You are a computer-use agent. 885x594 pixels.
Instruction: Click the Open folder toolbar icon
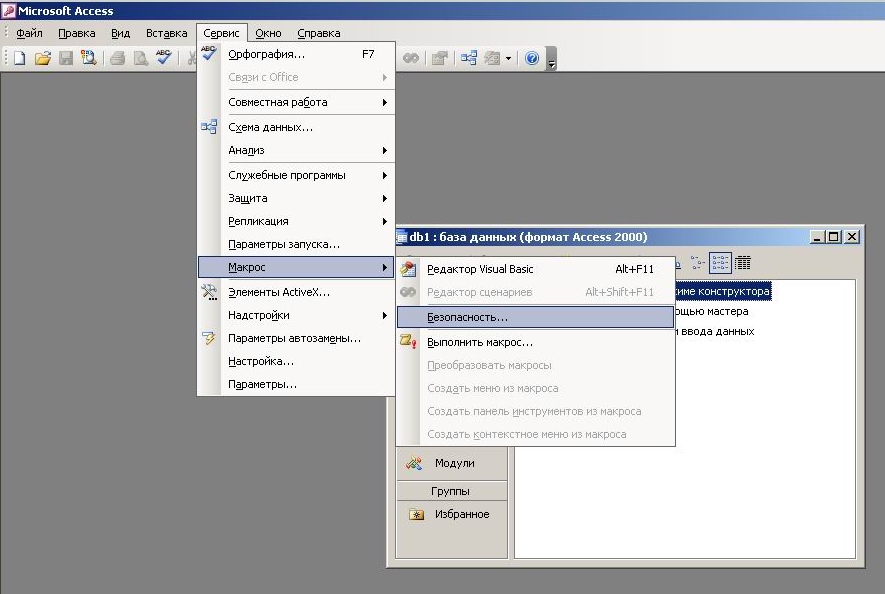(43, 58)
